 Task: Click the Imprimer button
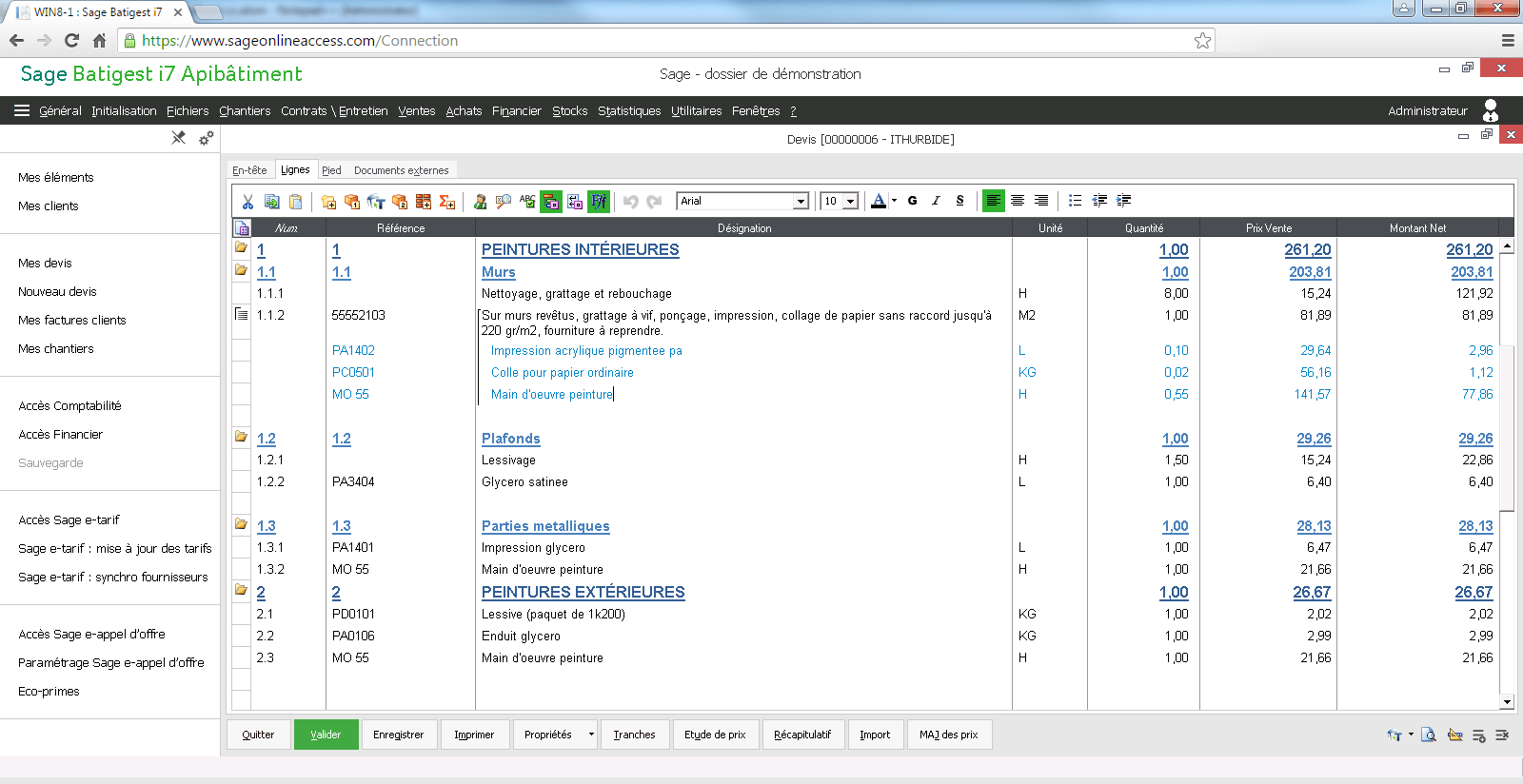(x=474, y=735)
